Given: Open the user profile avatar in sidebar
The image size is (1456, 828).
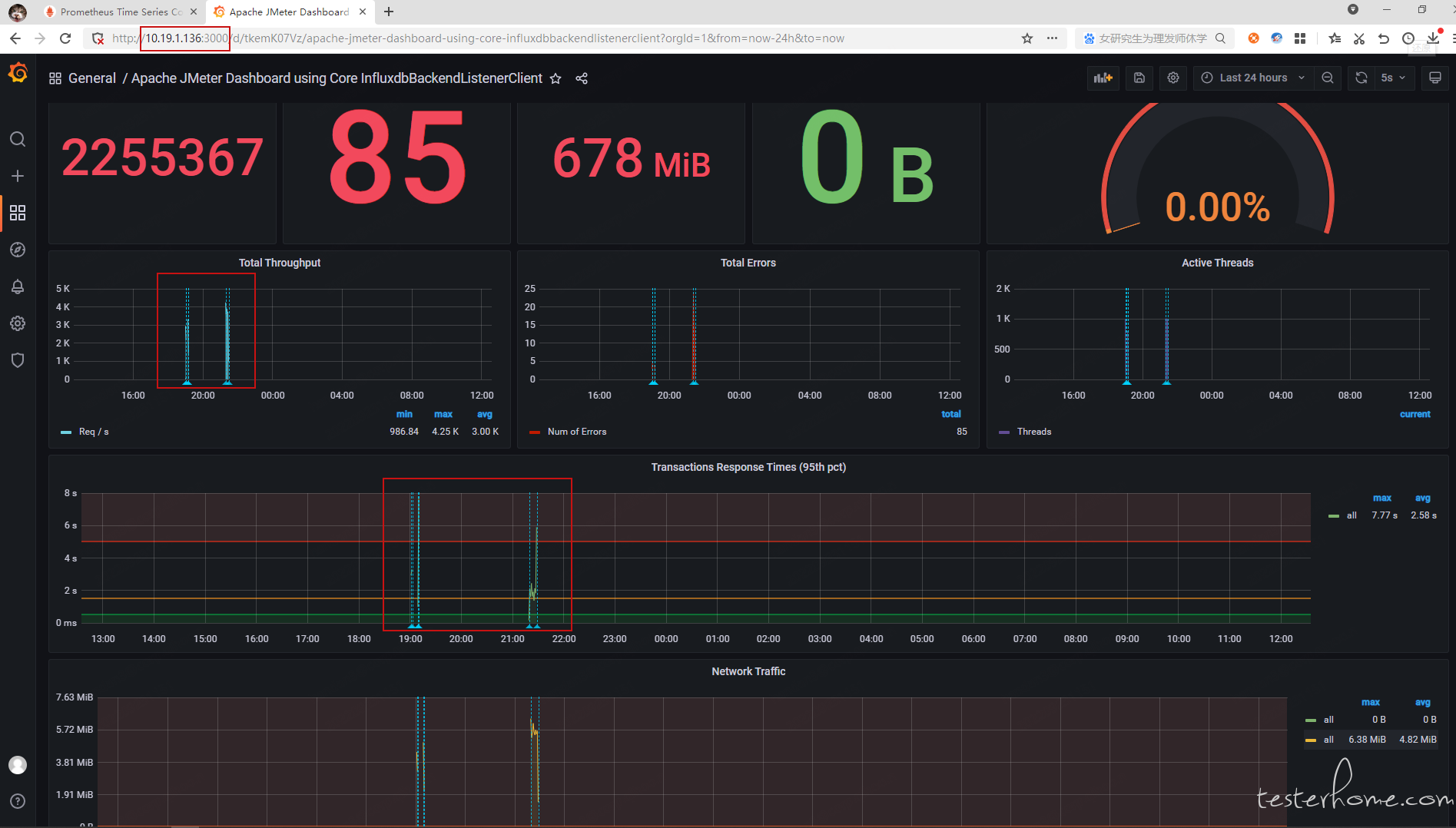Looking at the screenshot, I should 18,764.
